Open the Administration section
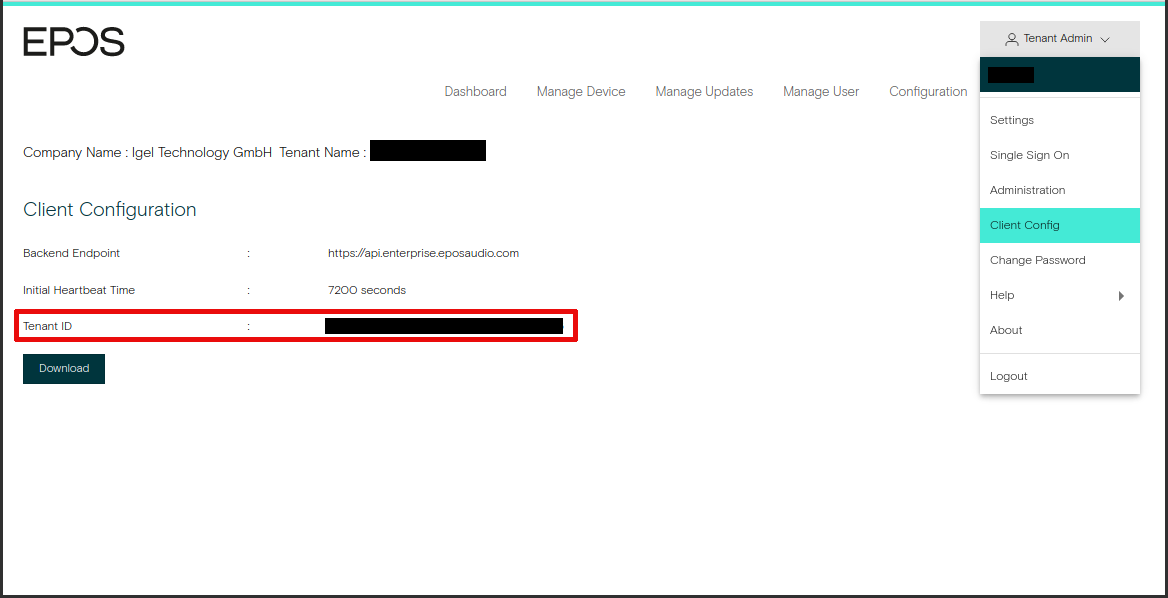The image size is (1168, 598). pyautogui.click(x=1026, y=190)
